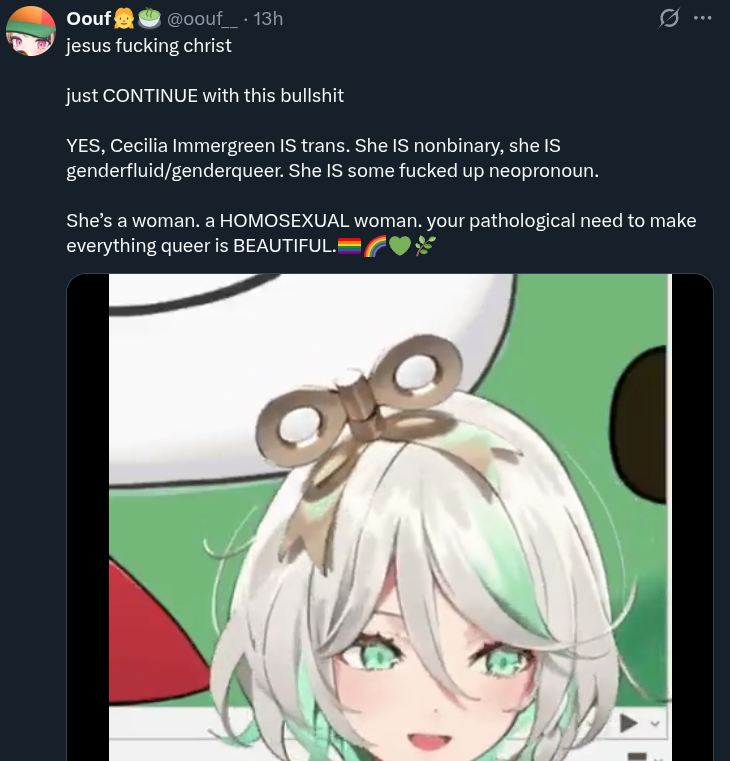Click the pride flag emoji in the tweet

coord(349,246)
